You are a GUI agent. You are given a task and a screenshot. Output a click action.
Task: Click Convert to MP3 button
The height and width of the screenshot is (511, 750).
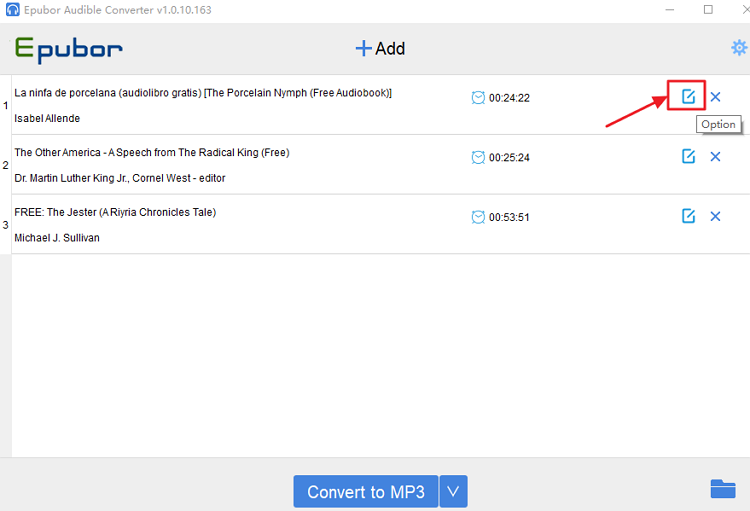tap(365, 491)
